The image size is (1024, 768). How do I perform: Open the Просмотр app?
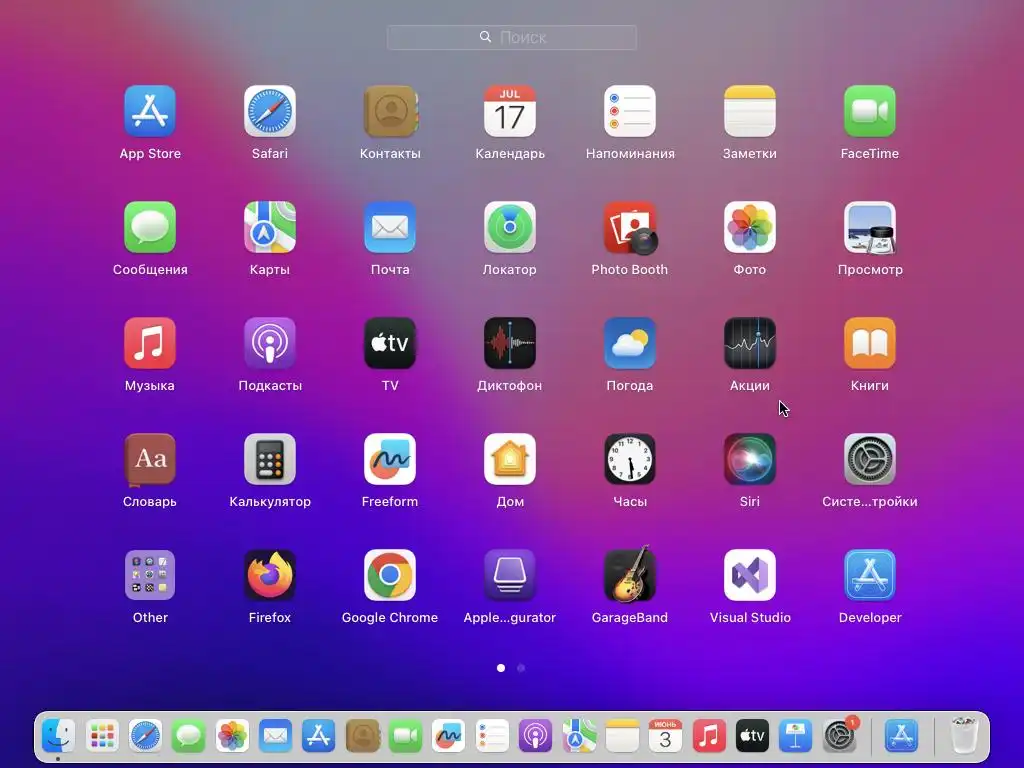tap(869, 227)
